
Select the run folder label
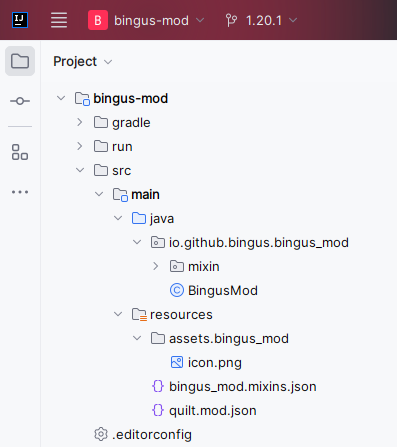coord(122,147)
